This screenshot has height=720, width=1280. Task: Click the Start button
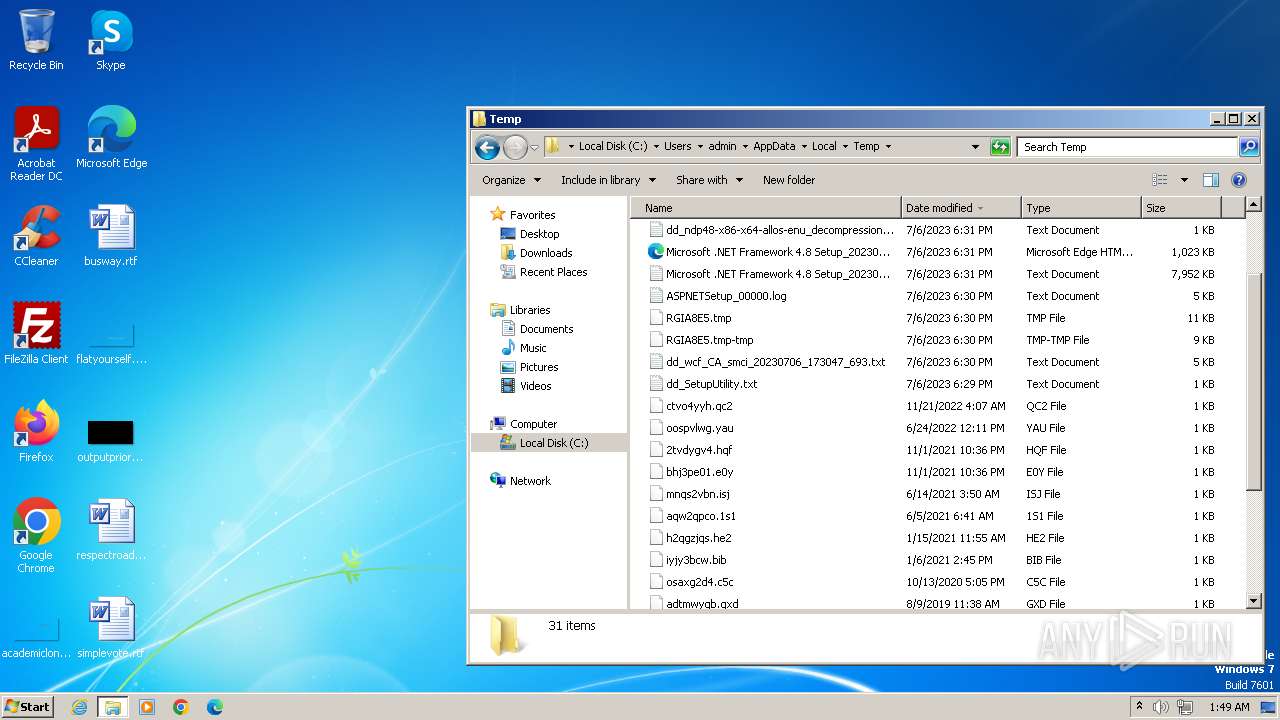pyautogui.click(x=28, y=707)
